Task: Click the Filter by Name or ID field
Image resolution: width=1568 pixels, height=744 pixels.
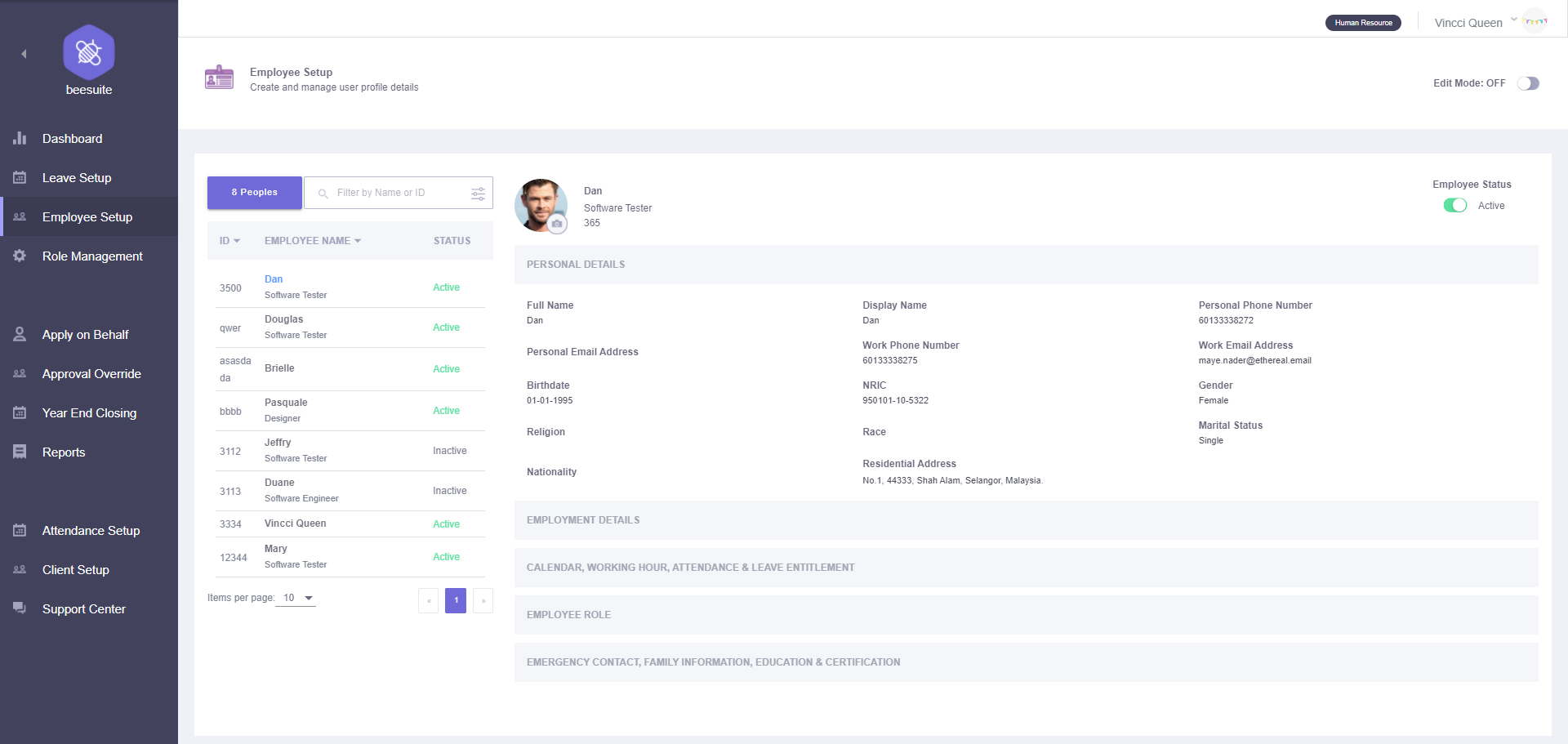Action: pos(399,193)
